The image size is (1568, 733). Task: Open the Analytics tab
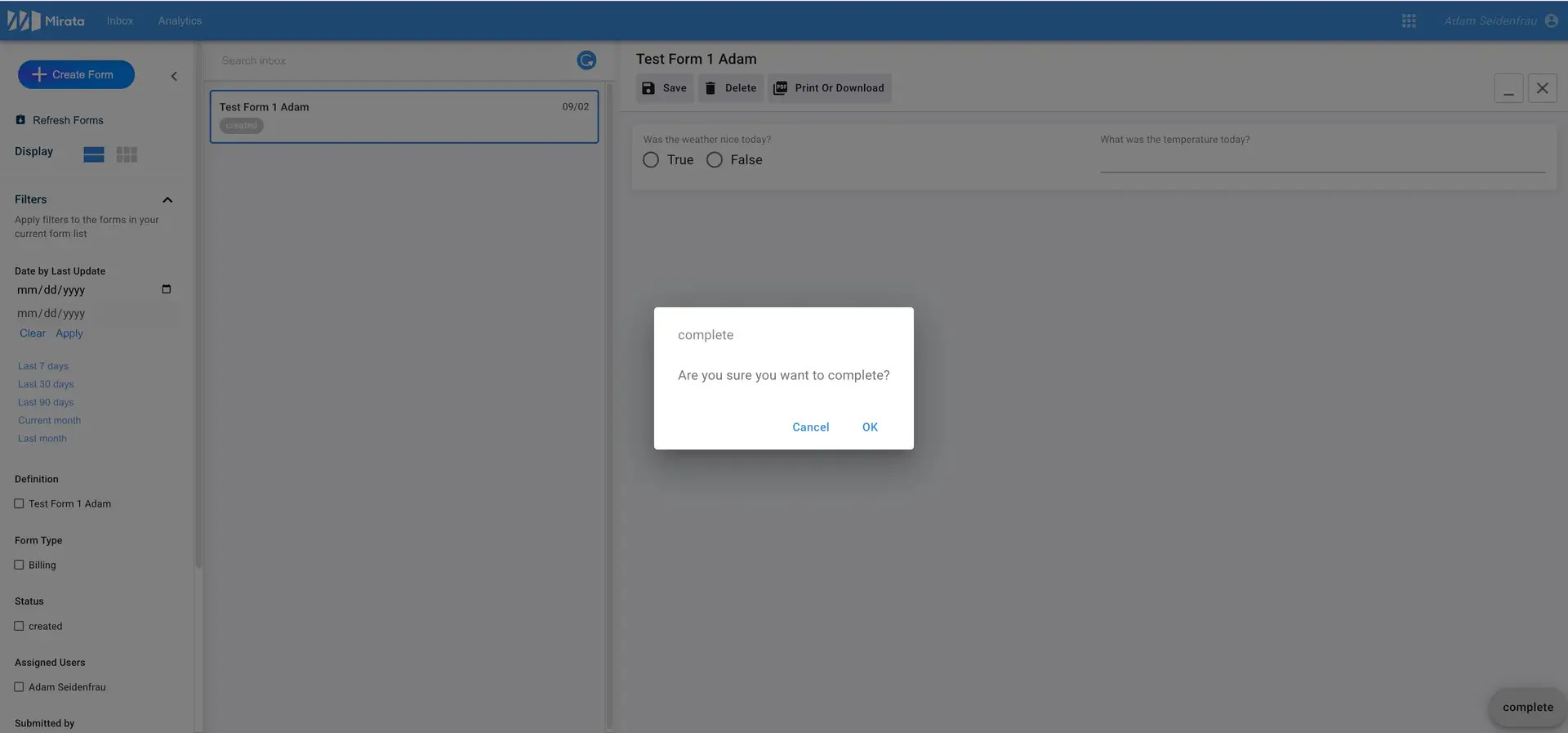(x=180, y=21)
